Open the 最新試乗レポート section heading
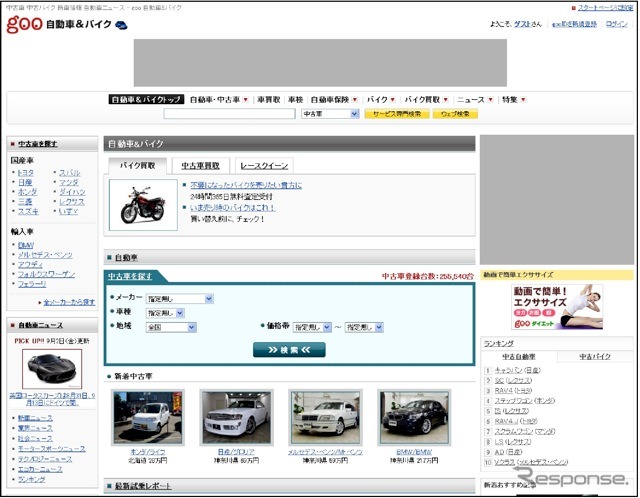640x498 pixels. click(143, 486)
